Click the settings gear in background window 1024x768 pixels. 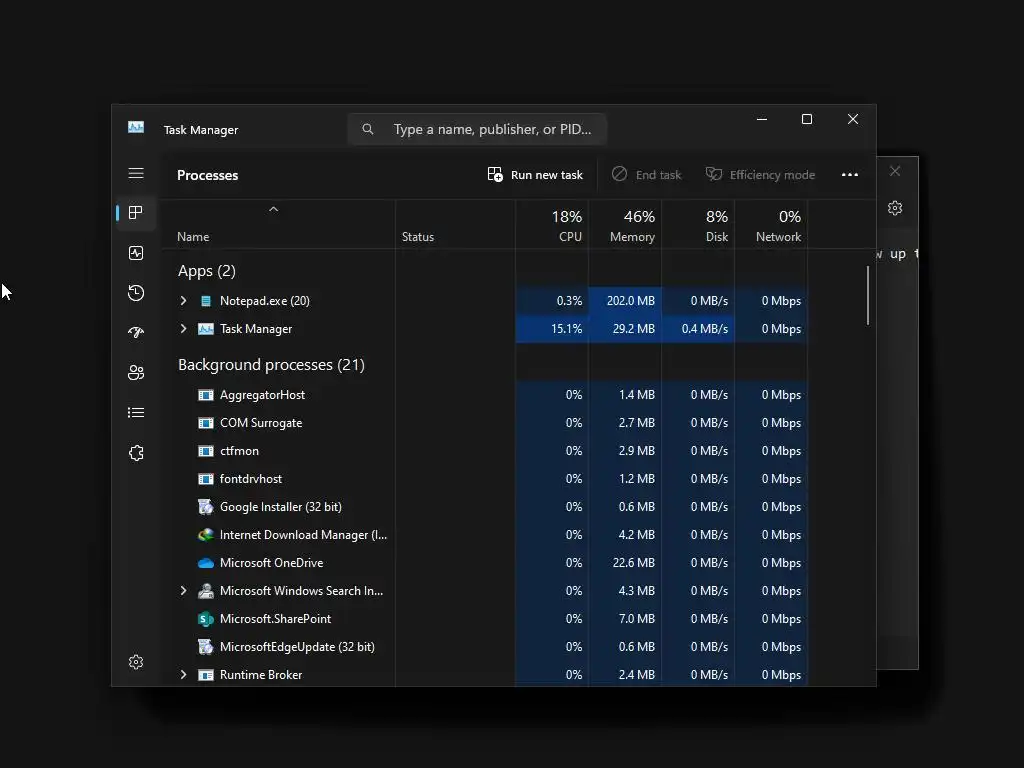click(x=895, y=208)
